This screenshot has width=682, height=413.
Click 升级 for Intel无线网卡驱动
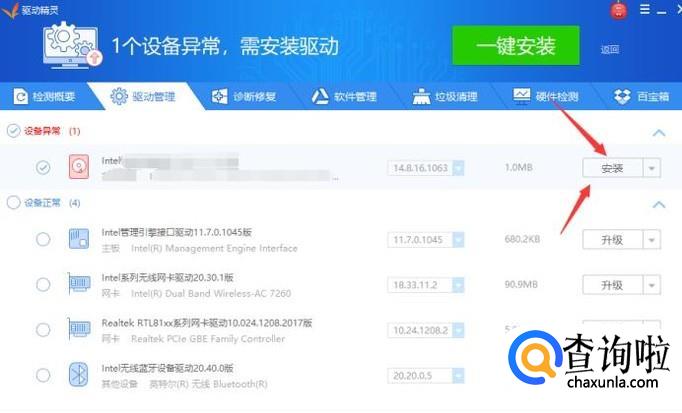click(x=612, y=285)
